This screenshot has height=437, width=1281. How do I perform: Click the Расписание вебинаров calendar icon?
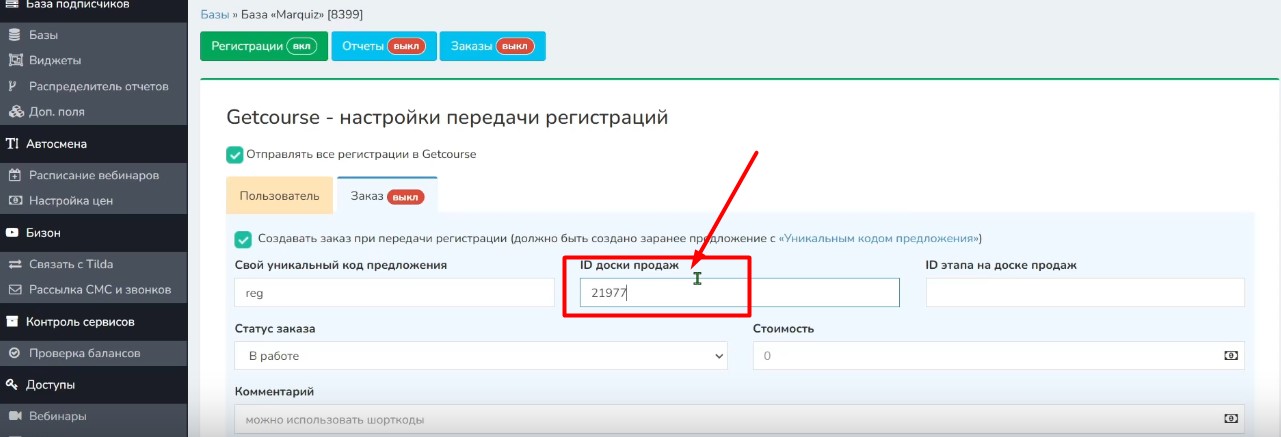[15, 175]
